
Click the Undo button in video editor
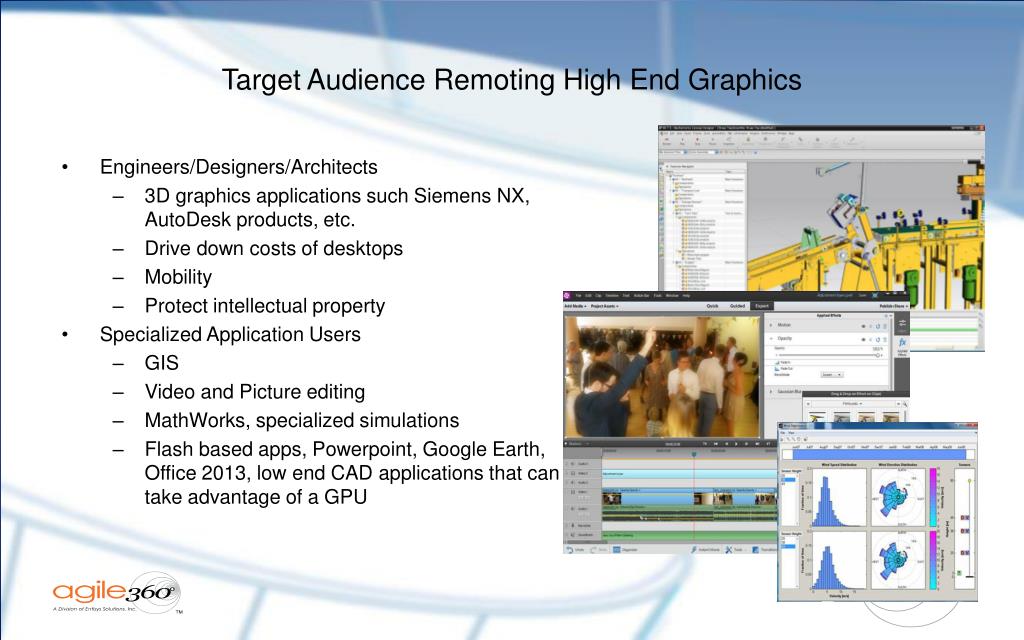pyautogui.click(x=575, y=550)
